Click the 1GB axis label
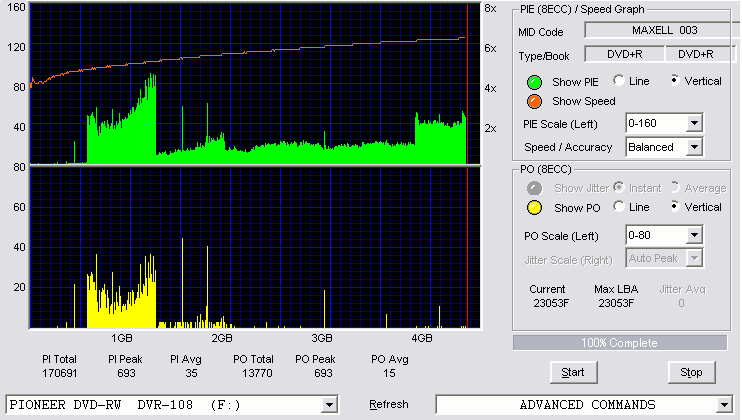Viewport: 742px width, 420px height. 122,338
